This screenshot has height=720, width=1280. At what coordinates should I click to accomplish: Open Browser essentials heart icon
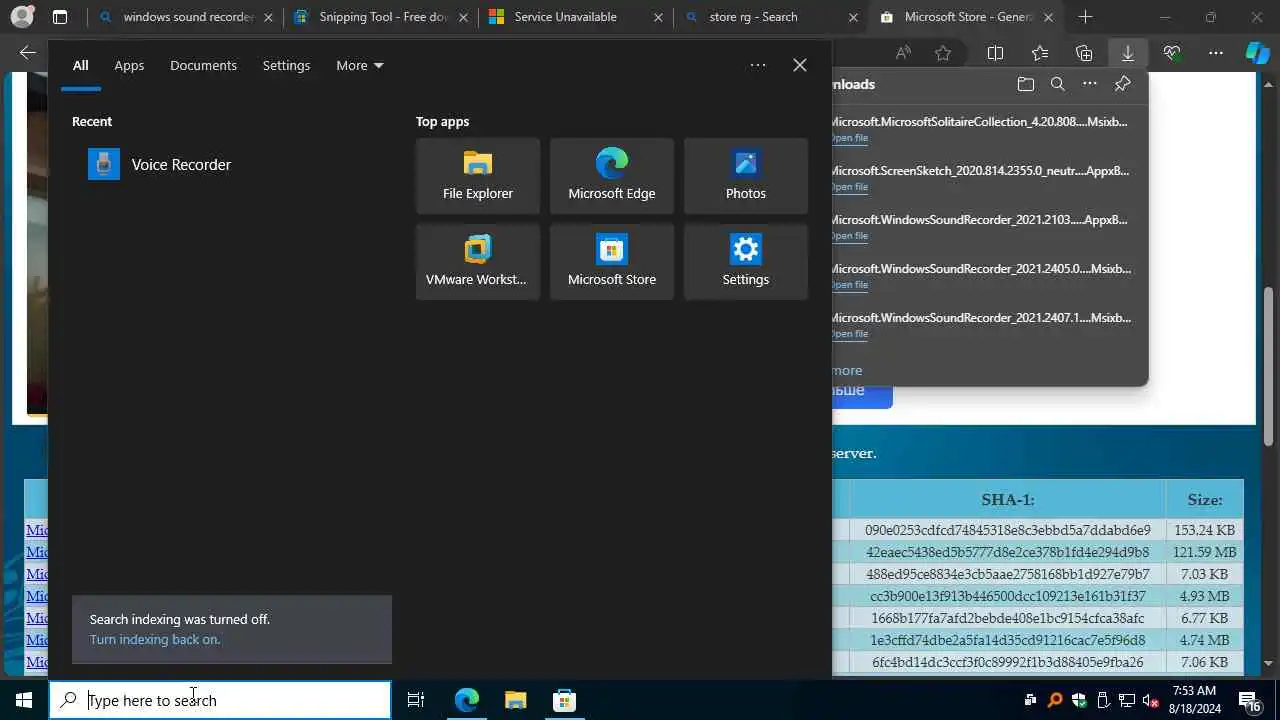pyautogui.click(x=1172, y=53)
